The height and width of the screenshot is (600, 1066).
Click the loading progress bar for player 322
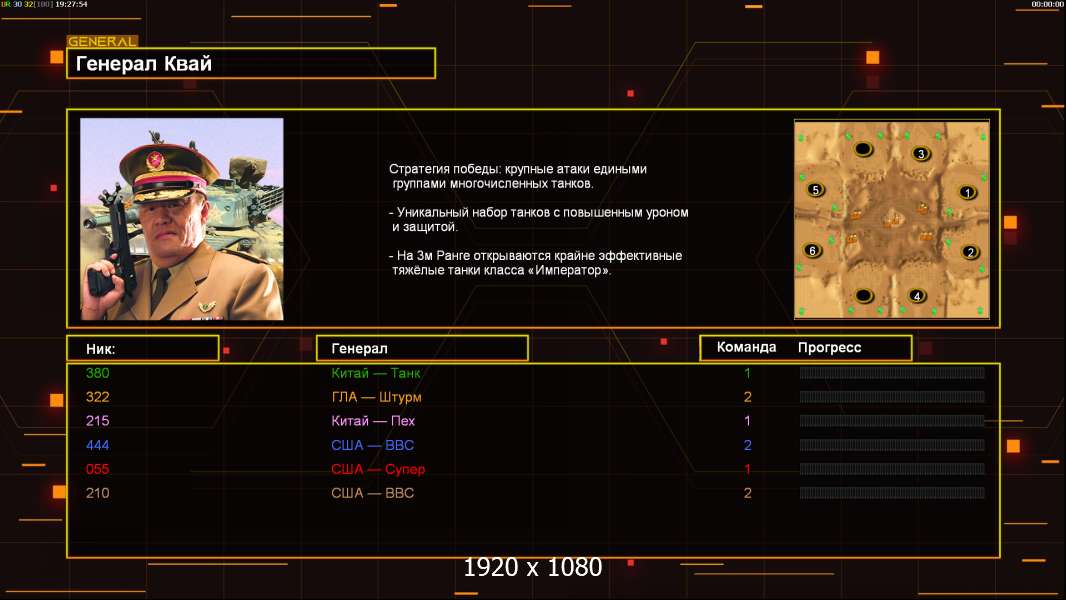pyautogui.click(x=892, y=397)
